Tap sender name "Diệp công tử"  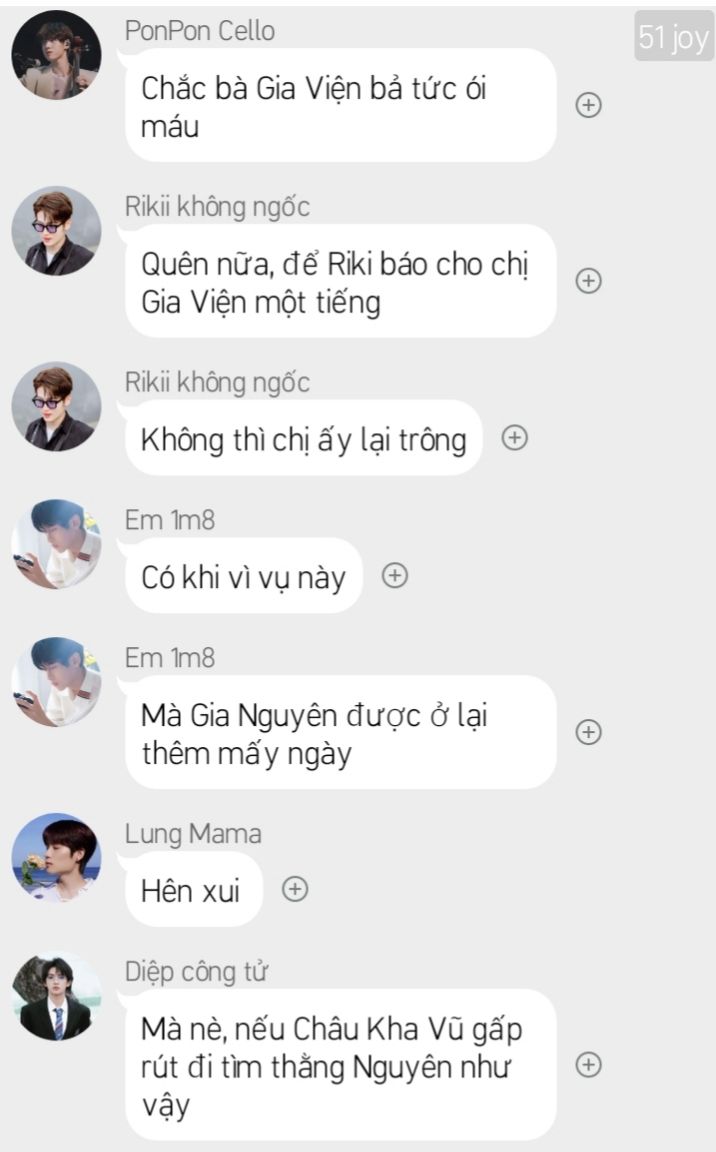click(x=196, y=972)
